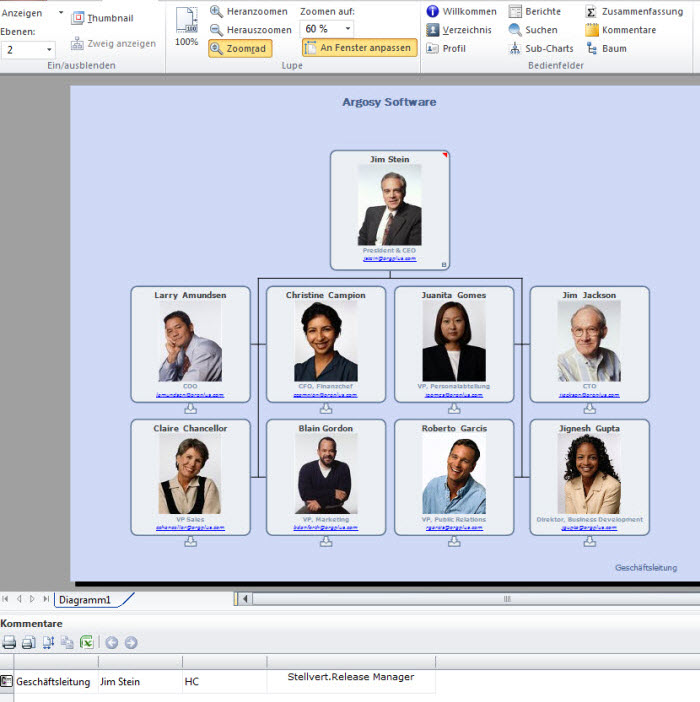
Task: Select Jim Stein's org chart box
Action: click(x=390, y=210)
